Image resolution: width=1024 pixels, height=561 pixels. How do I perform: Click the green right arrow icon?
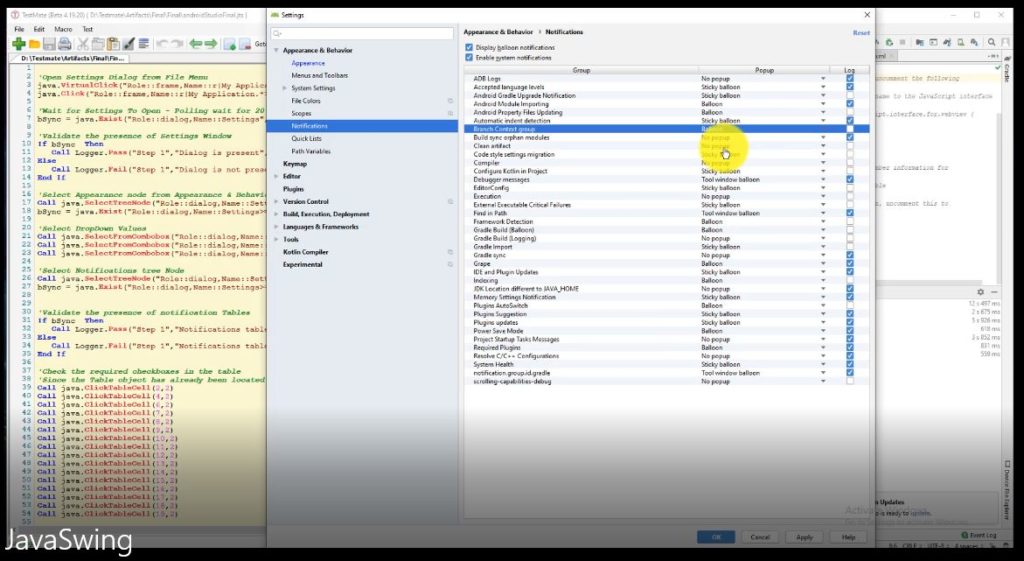pyautogui.click(x=211, y=44)
